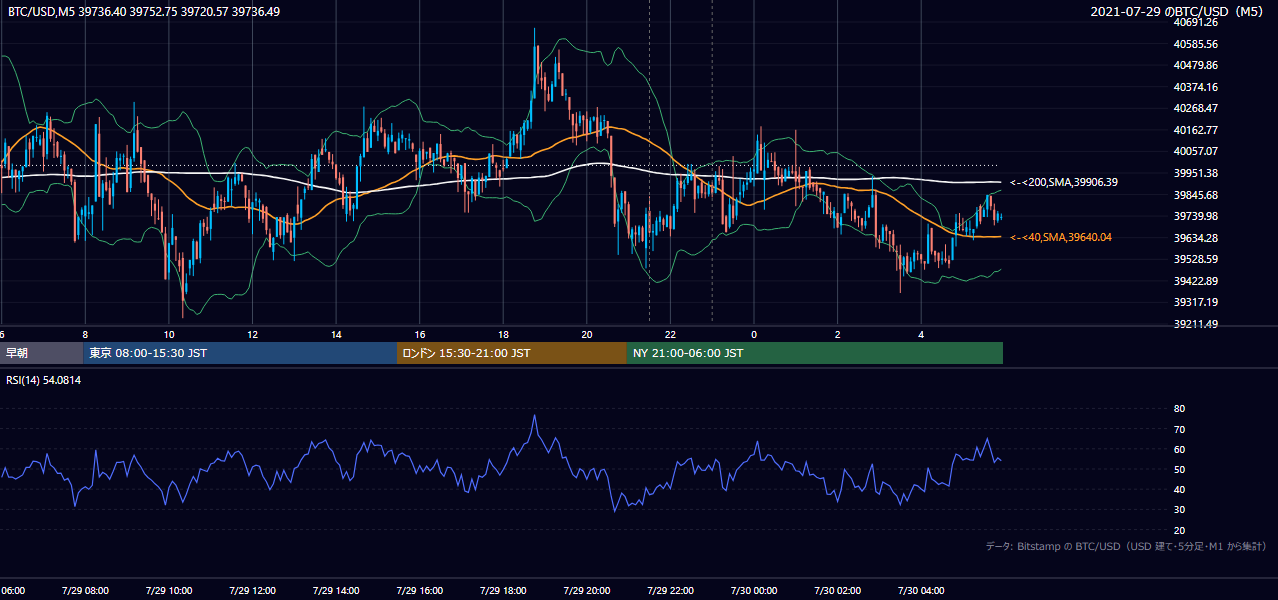This screenshot has height=600, width=1278.
Task: Click price axis value 40057.07
Action: [x=1196, y=151]
